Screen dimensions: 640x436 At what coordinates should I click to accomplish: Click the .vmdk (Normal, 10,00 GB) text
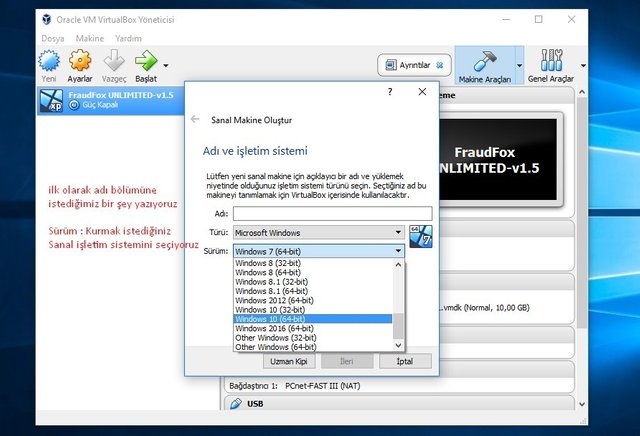pyautogui.click(x=484, y=307)
